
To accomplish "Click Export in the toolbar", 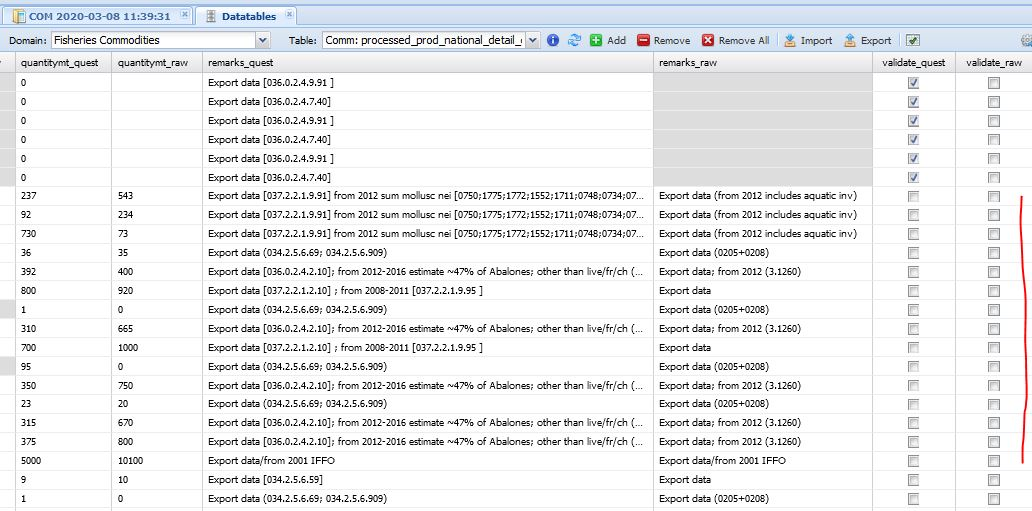I will [867, 40].
